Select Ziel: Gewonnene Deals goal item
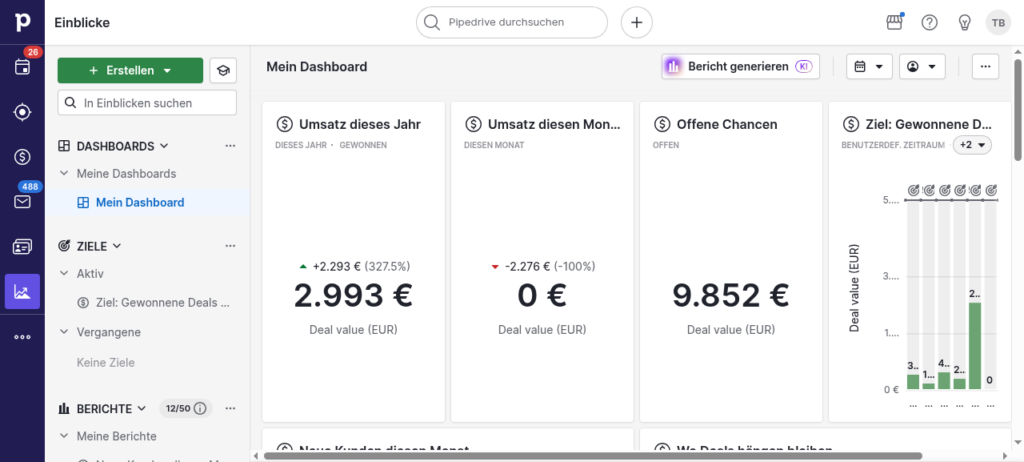 coord(153,302)
